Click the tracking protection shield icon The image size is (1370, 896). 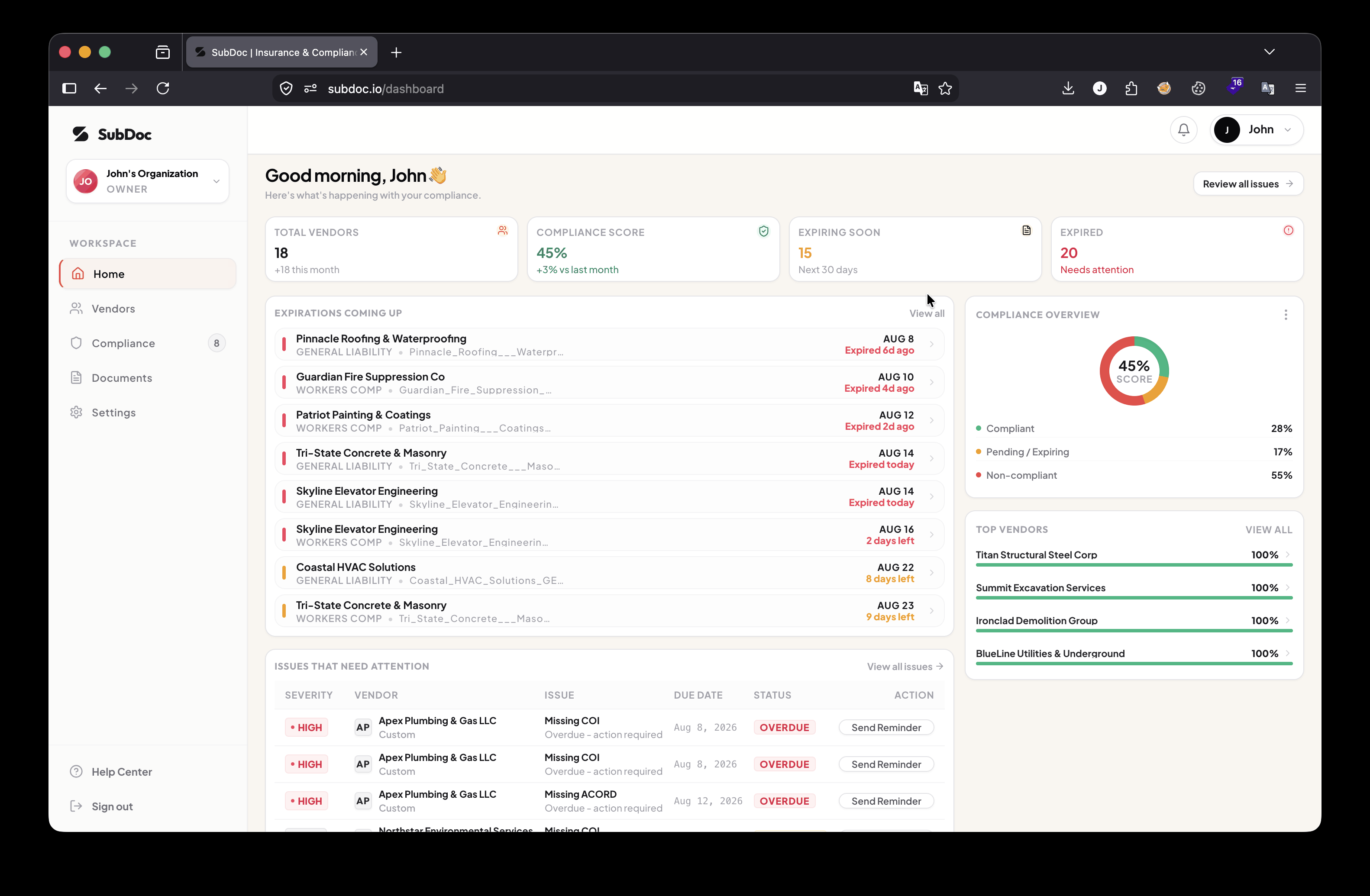coord(286,89)
